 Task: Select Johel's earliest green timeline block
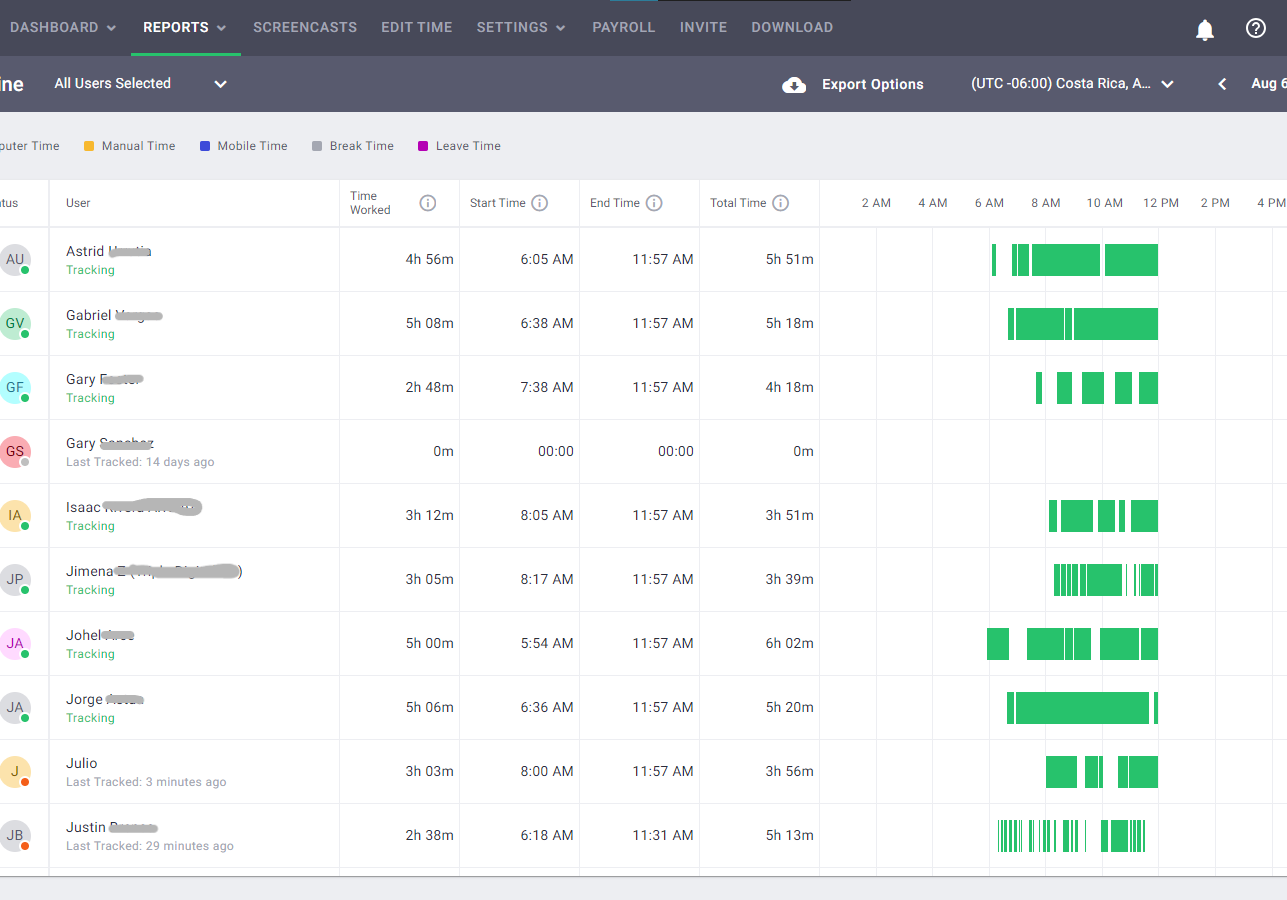coord(998,644)
